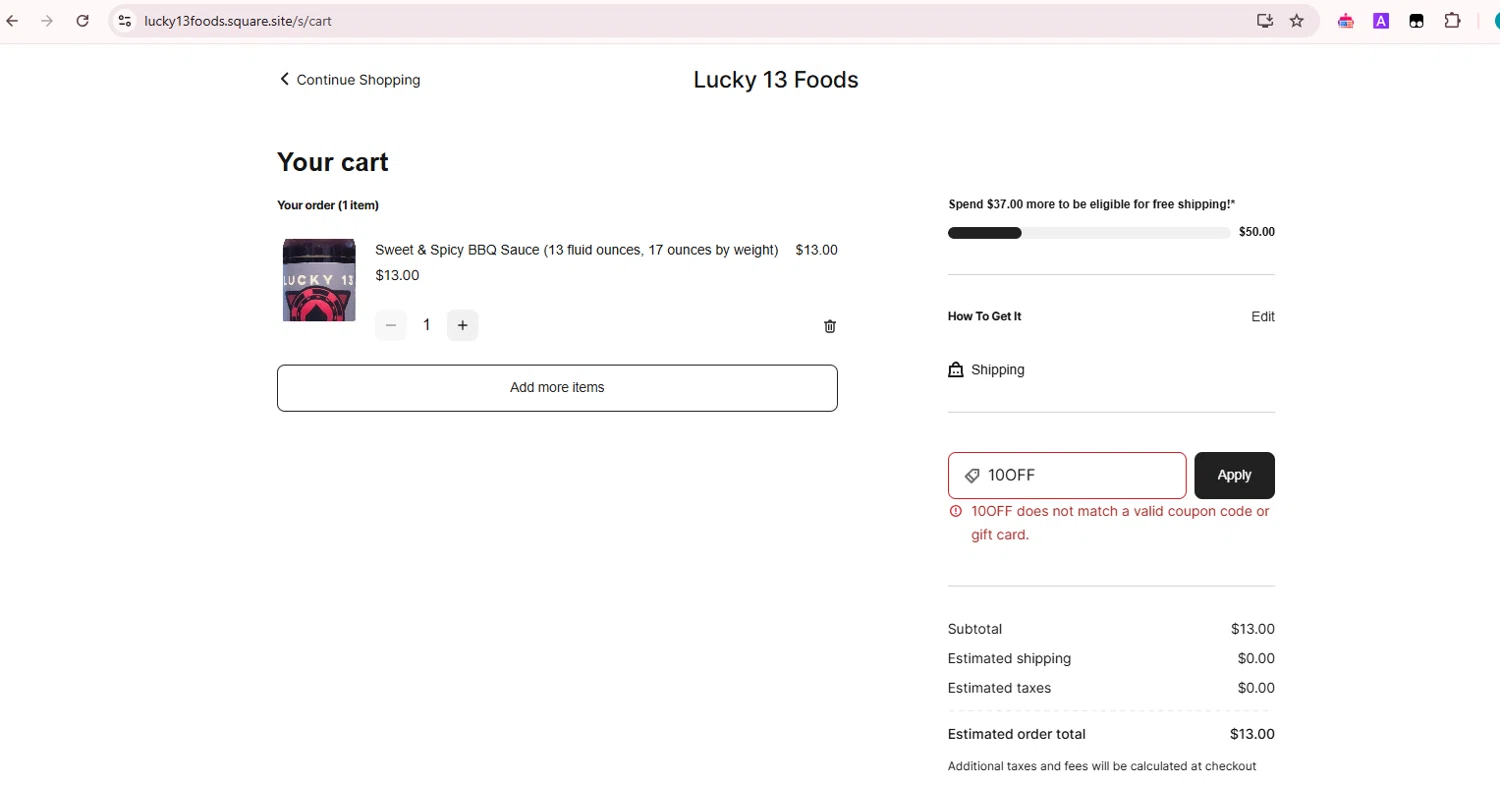The image size is (1500, 791).
Task: Bookmark this page with the star icon
Action: 1297,20
